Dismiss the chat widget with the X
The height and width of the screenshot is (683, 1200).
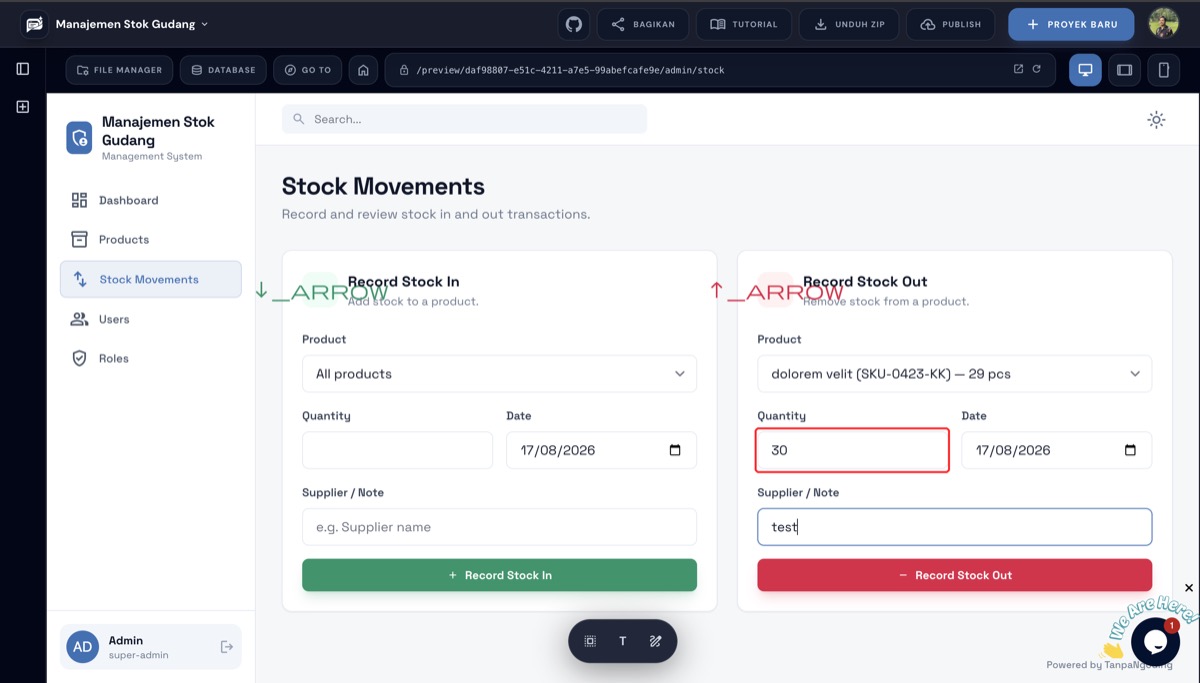pos(1189,588)
